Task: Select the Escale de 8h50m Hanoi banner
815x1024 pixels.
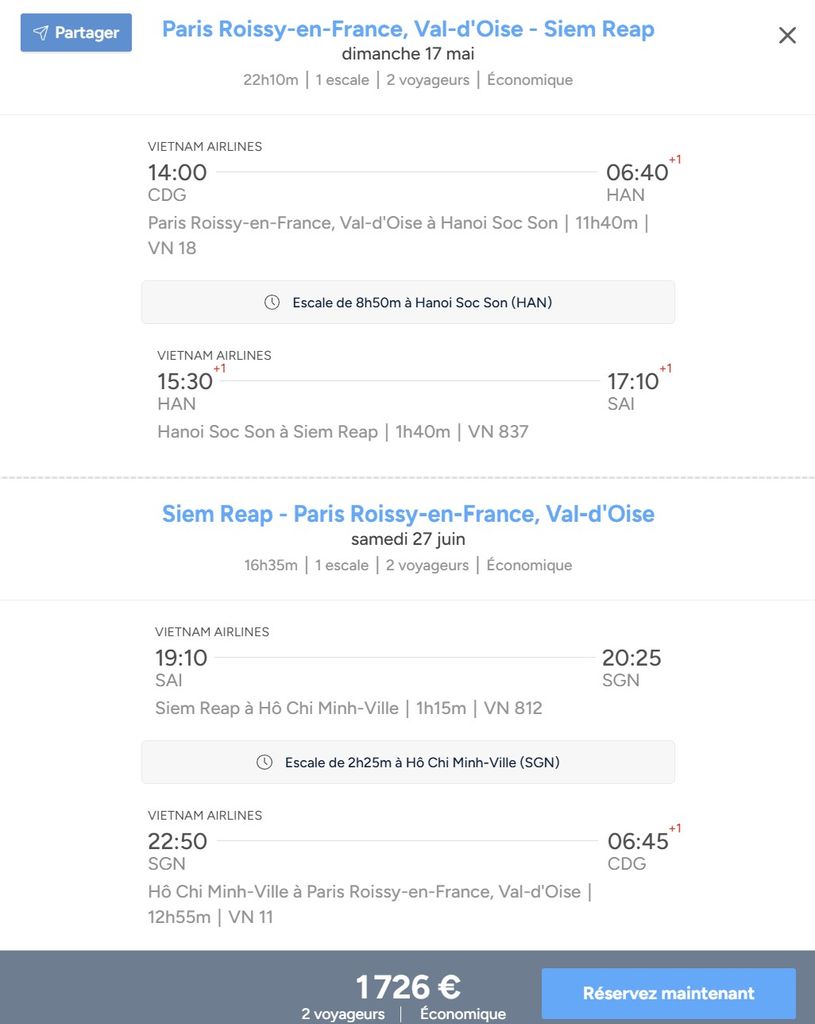Action: (408, 302)
